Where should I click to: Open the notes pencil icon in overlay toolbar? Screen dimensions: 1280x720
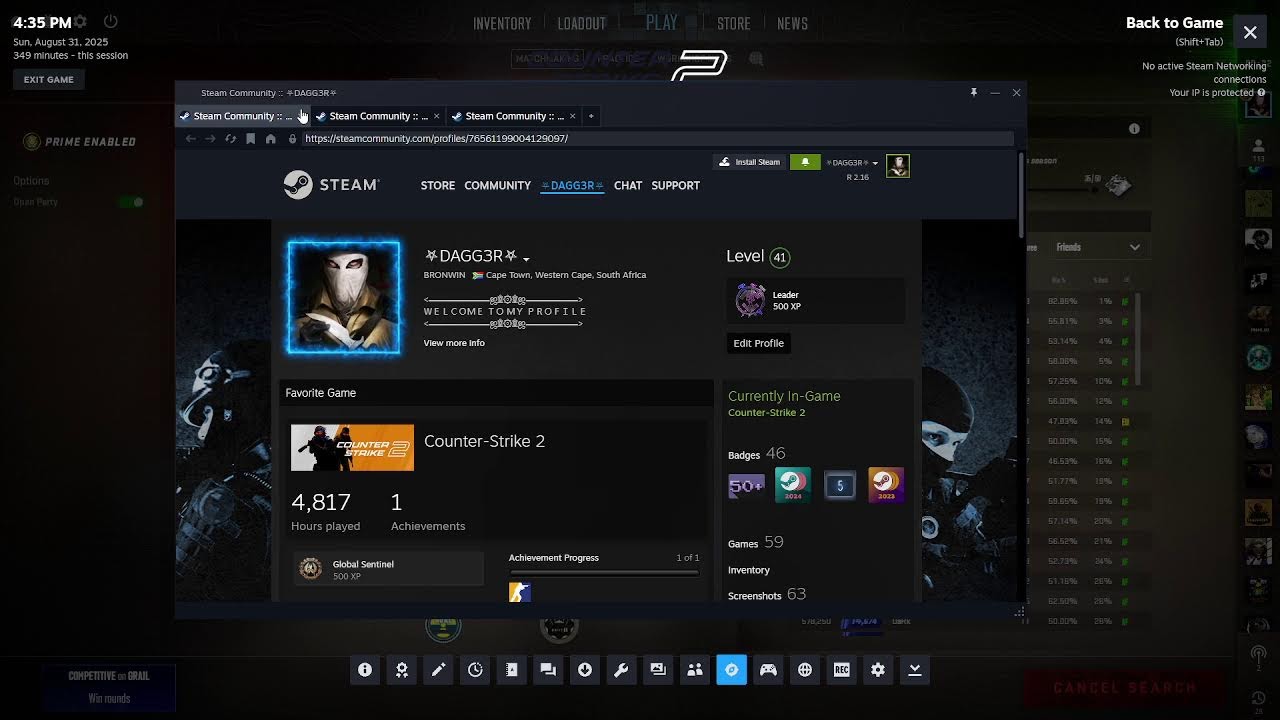tap(438, 670)
